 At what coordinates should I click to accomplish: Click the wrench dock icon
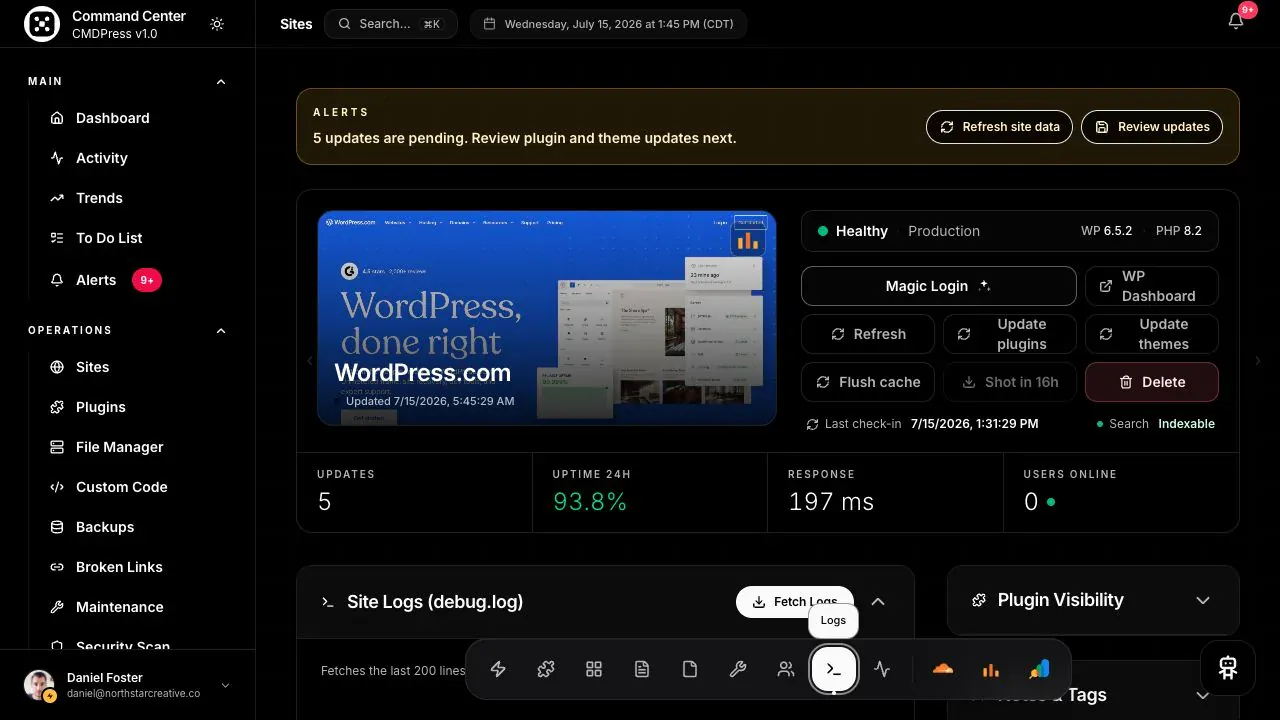point(738,670)
